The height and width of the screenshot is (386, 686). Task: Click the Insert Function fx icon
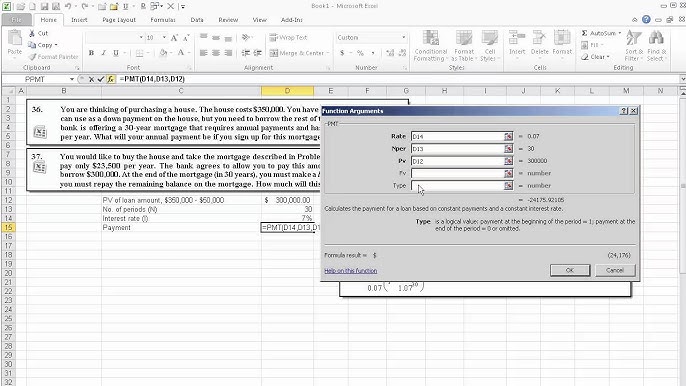point(111,79)
